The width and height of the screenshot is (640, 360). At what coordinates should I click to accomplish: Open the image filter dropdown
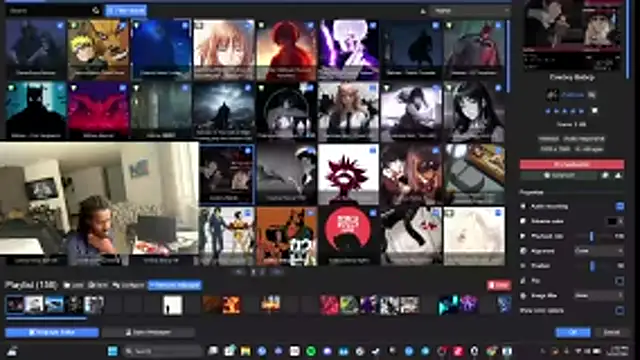599,296
